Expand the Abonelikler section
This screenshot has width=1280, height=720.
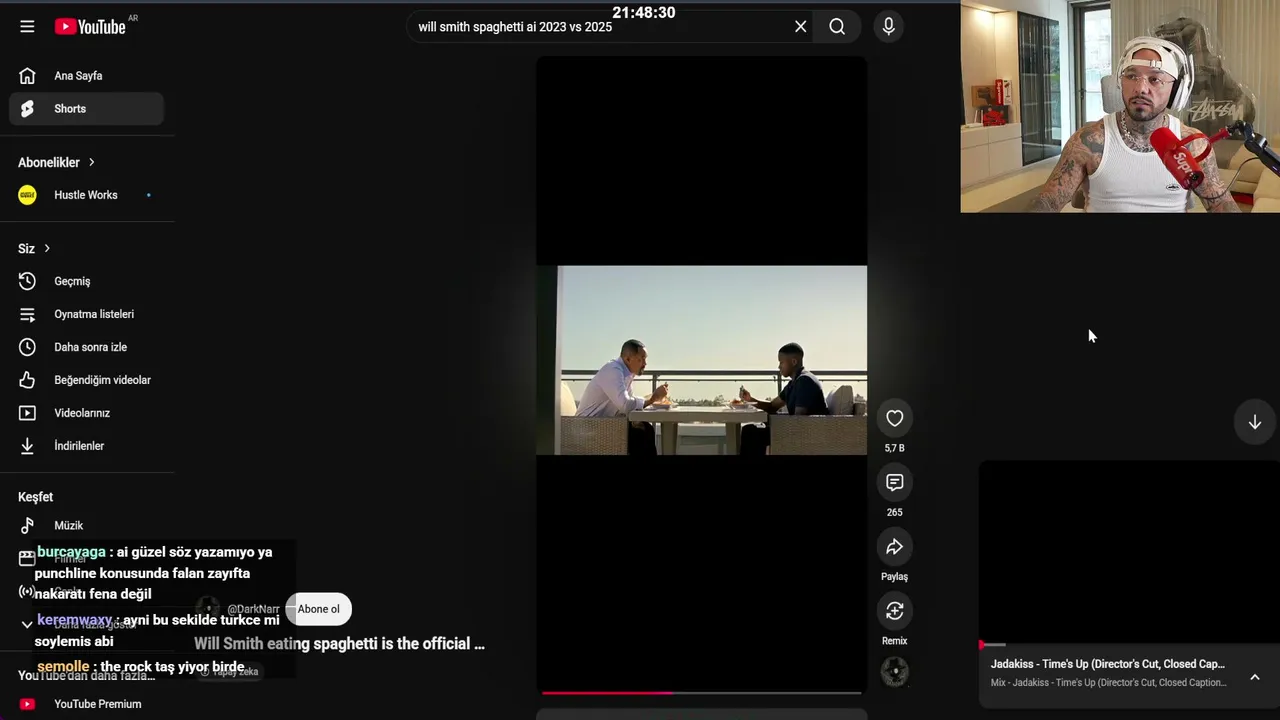[57, 162]
